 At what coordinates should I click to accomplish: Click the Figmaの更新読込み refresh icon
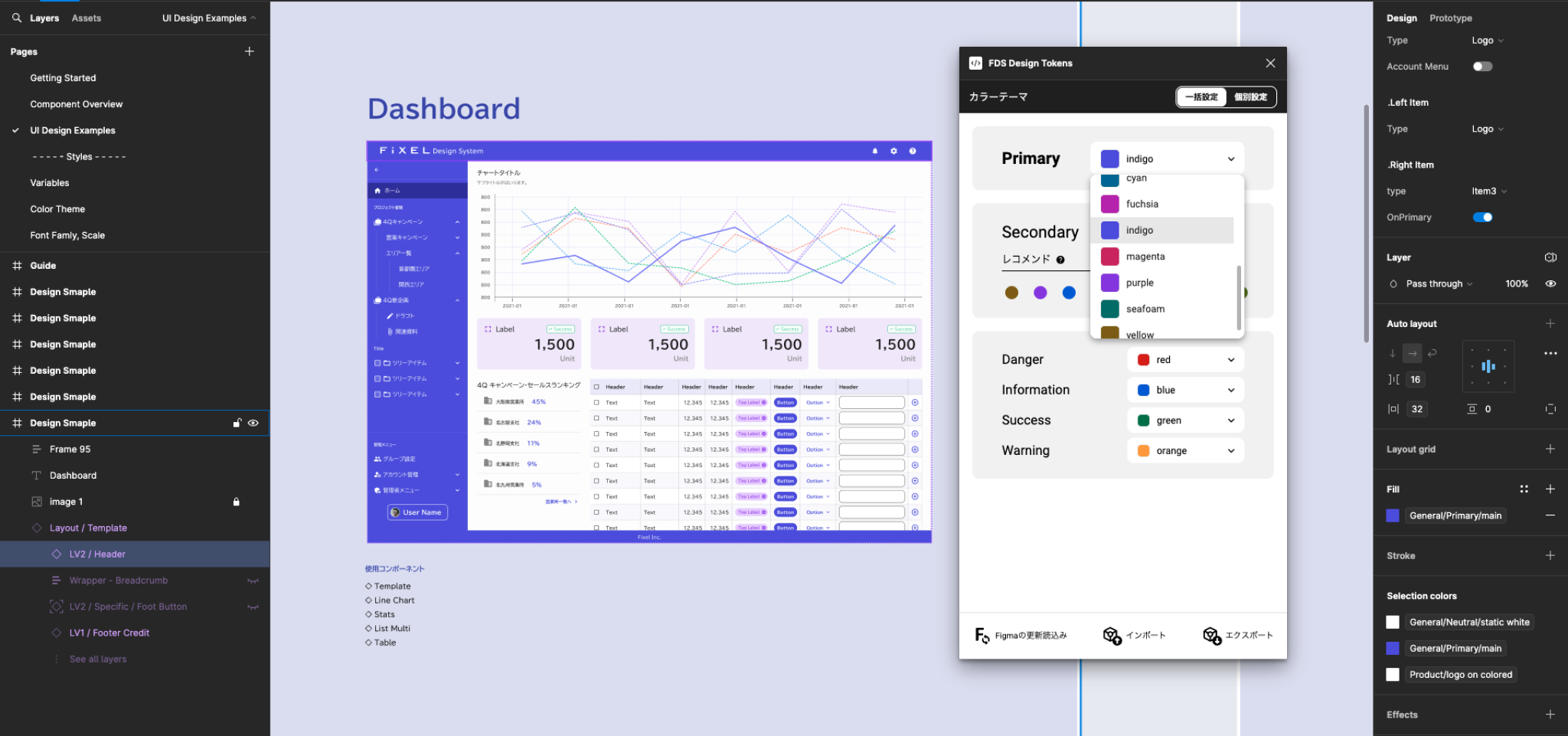(x=982, y=635)
